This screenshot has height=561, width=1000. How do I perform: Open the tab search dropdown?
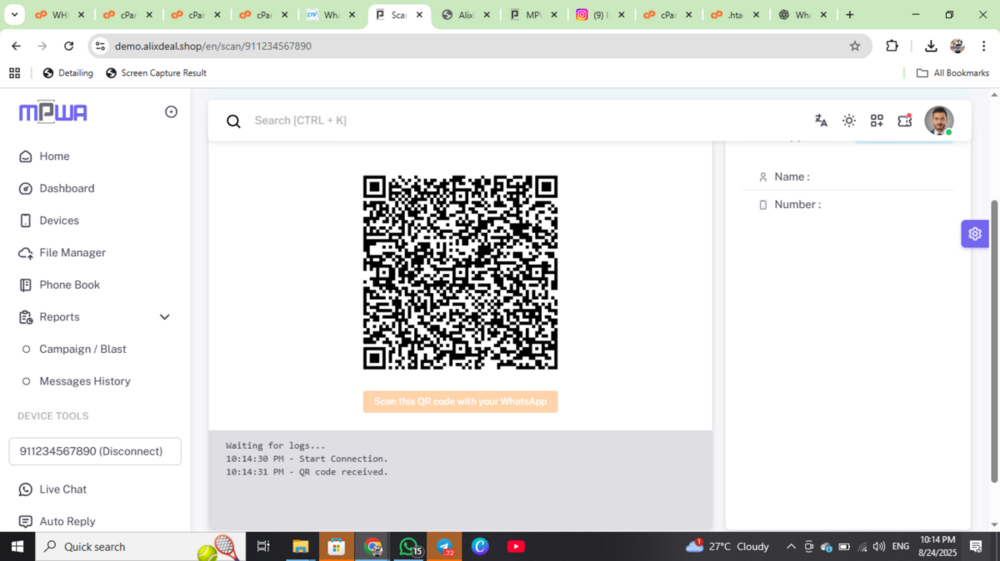pyautogui.click(x=14, y=15)
